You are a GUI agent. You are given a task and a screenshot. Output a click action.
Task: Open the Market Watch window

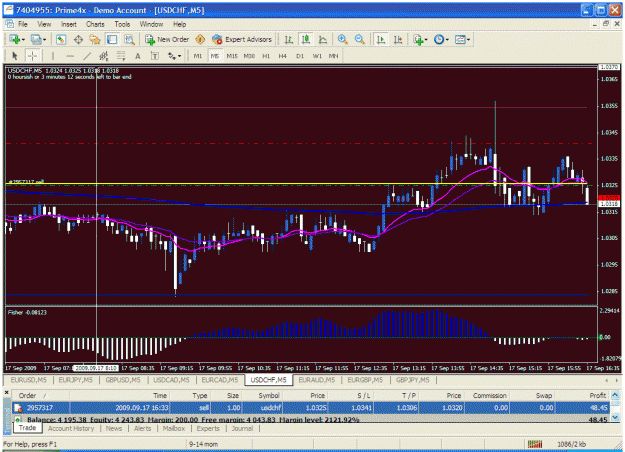coord(61,39)
